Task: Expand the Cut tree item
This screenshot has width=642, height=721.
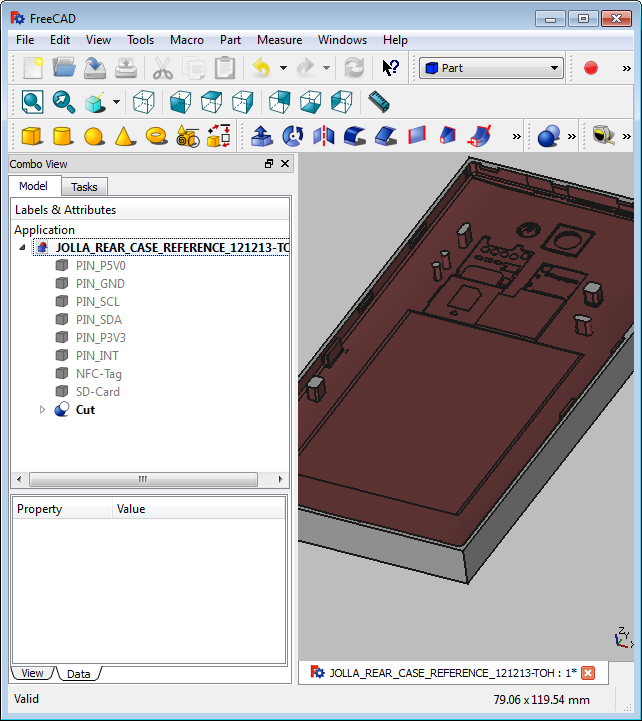Action: pos(42,410)
